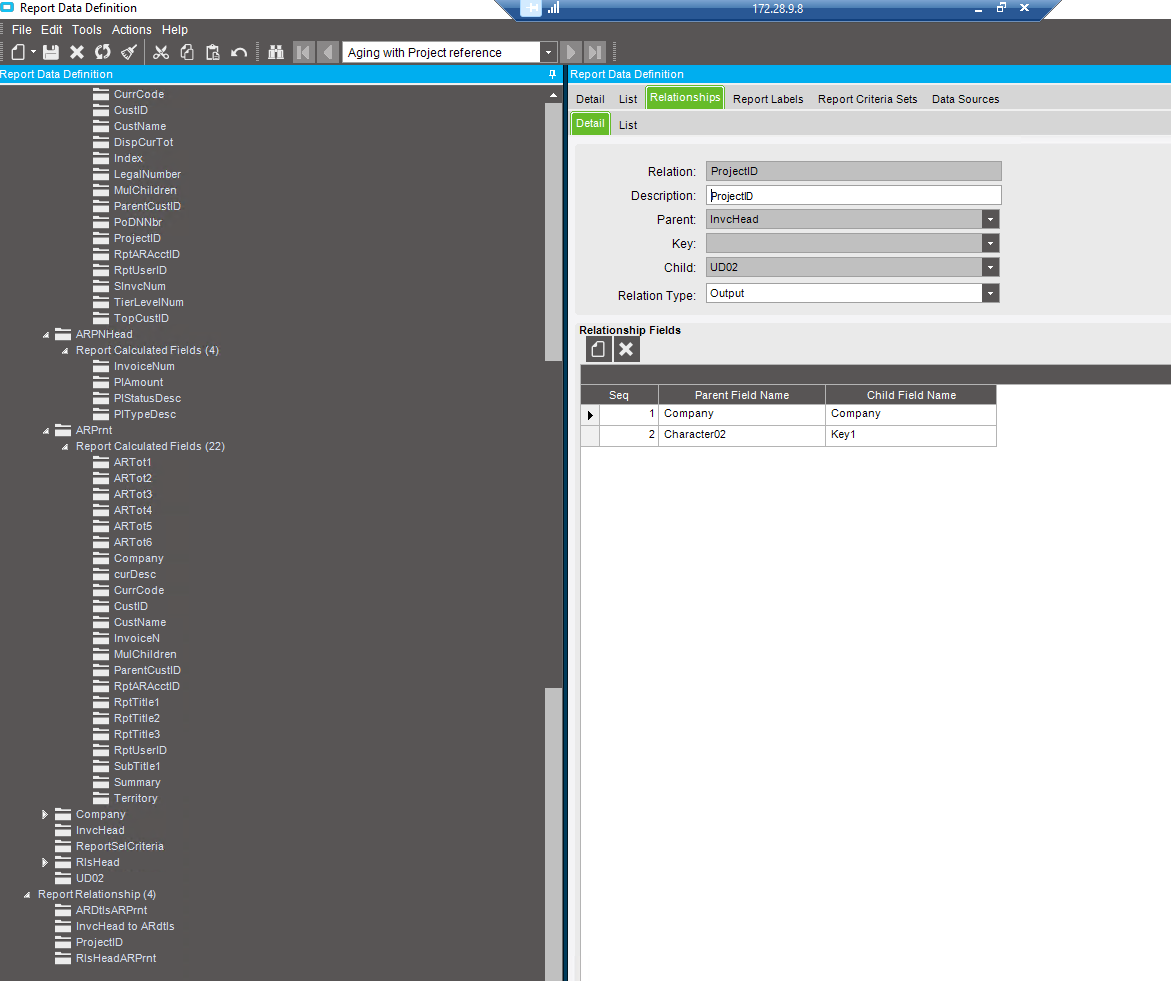This screenshot has height=981, width=1171.
Task: Save the report data definition
Action: pos(51,52)
